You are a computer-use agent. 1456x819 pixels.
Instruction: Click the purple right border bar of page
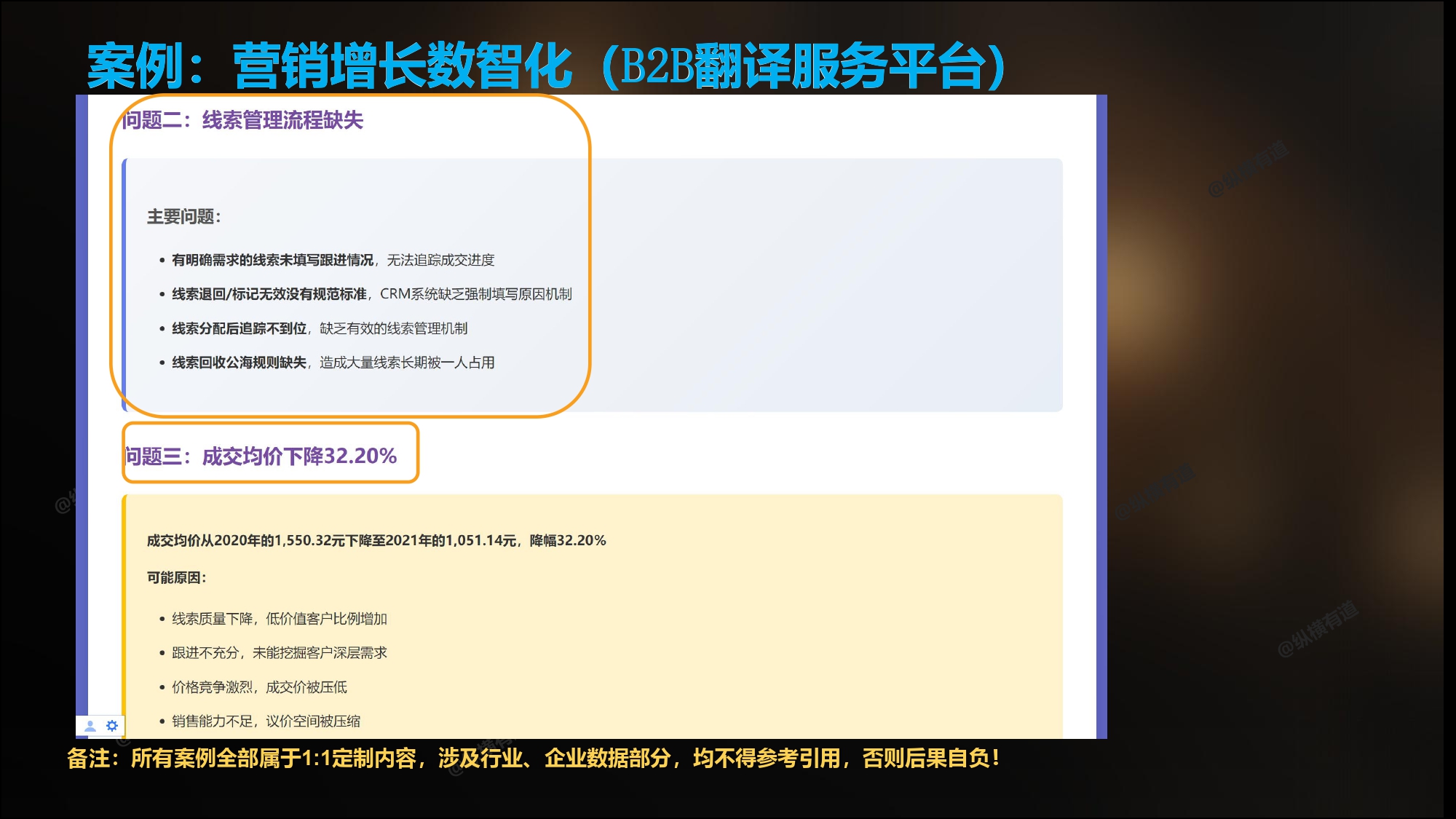1101,416
